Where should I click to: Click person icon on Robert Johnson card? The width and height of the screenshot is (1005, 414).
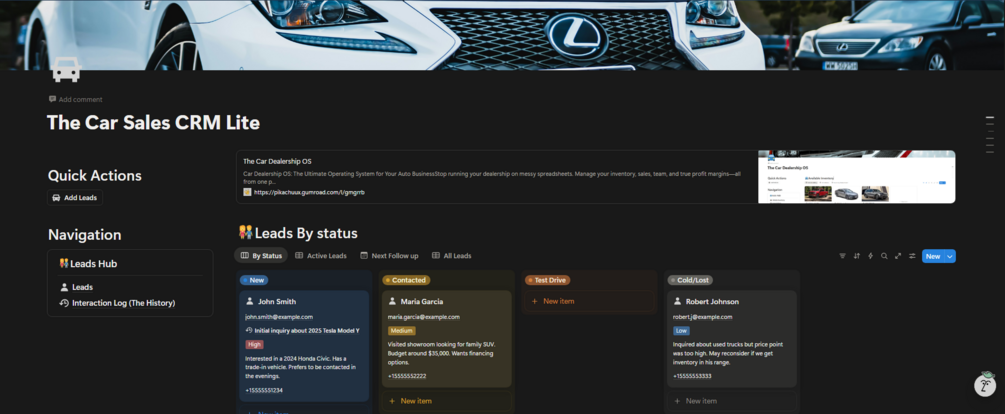(677, 301)
